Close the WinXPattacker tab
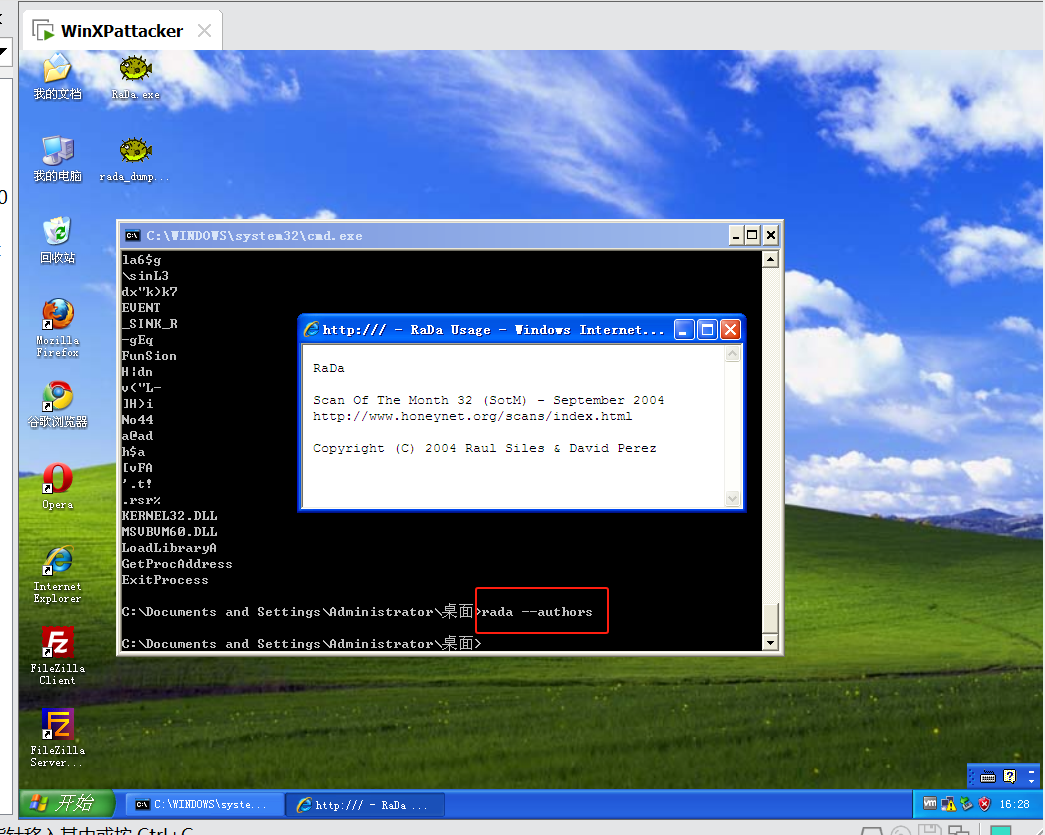Screen dimensions: 1045x835 pos(205,31)
